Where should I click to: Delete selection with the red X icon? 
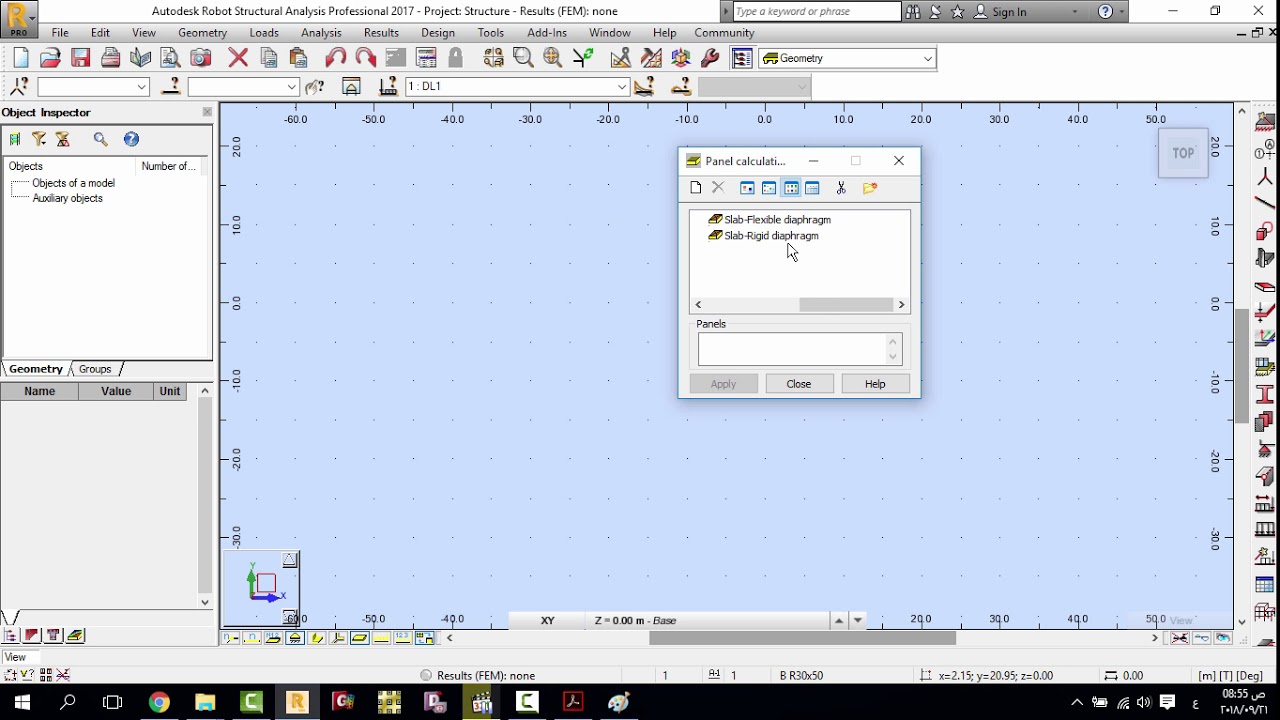(238, 58)
